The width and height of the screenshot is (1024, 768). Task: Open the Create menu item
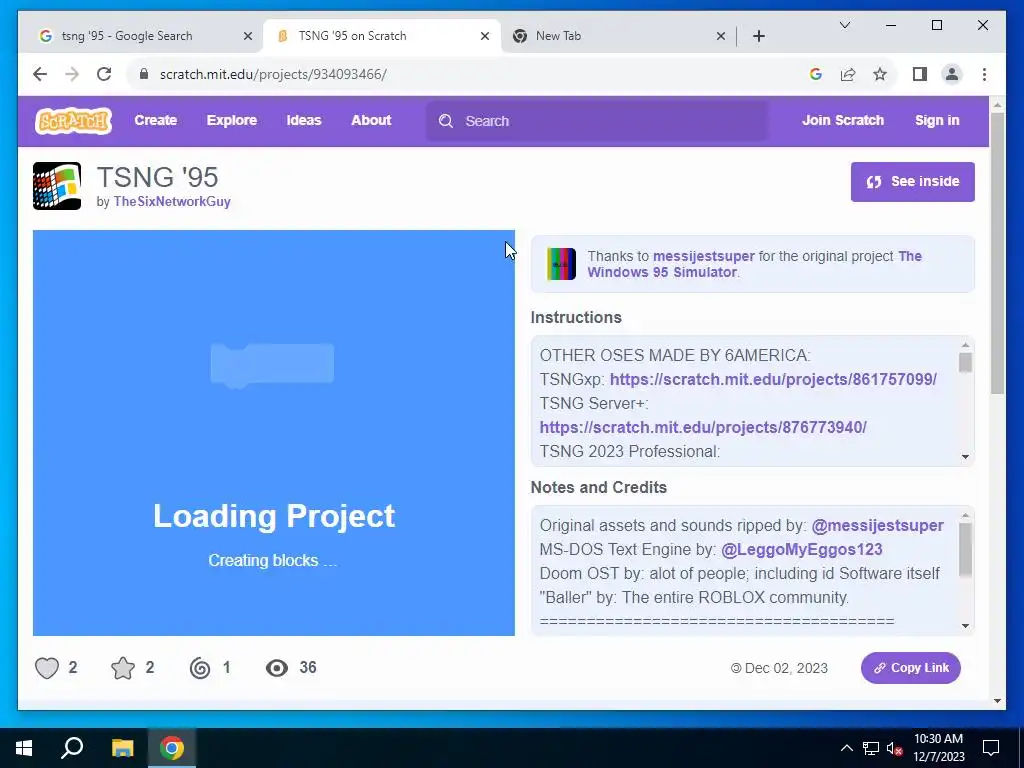pos(155,121)
